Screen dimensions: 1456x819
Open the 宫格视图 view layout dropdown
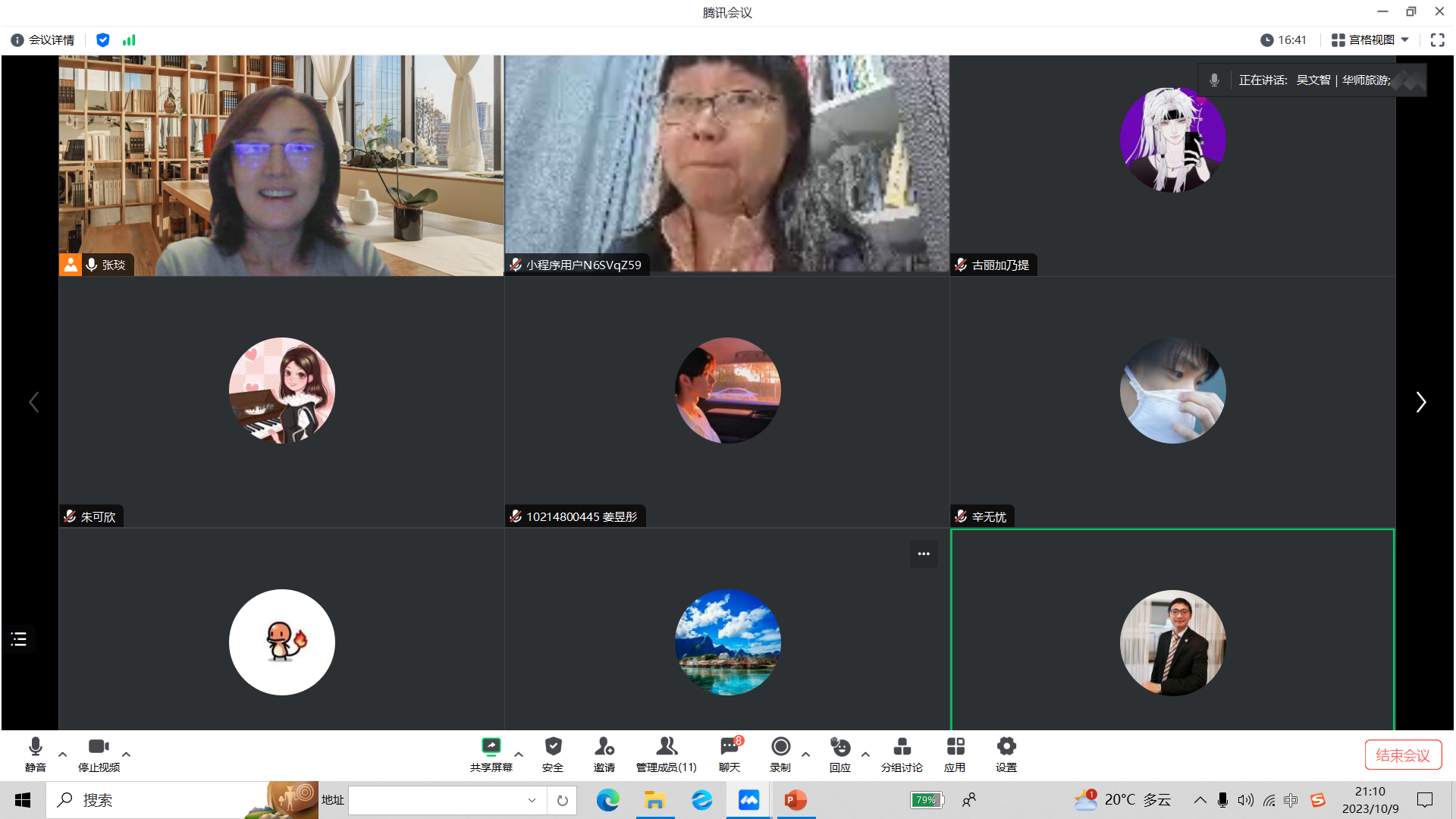point(1370,40)
